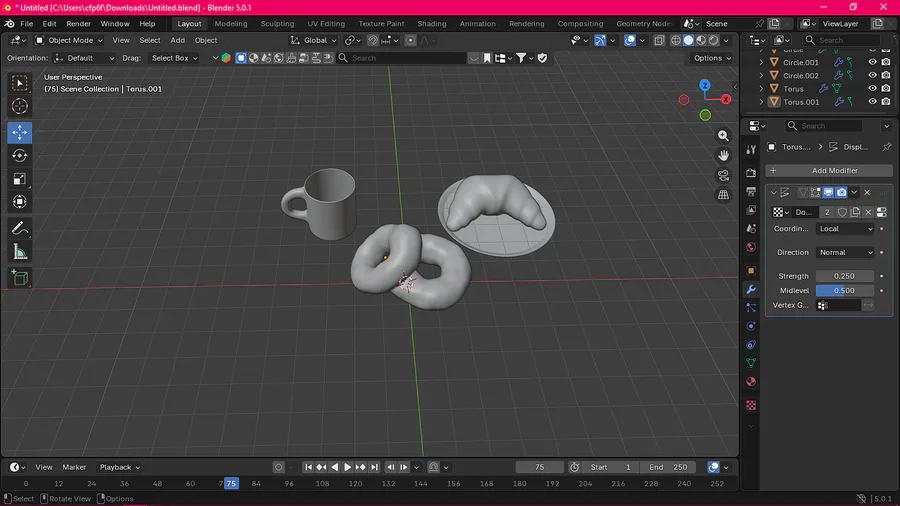Image resolution: width=900 pixels, height=506 pixels.
Task: Open the Texture properties tab
Action: (x=751, y=405)
